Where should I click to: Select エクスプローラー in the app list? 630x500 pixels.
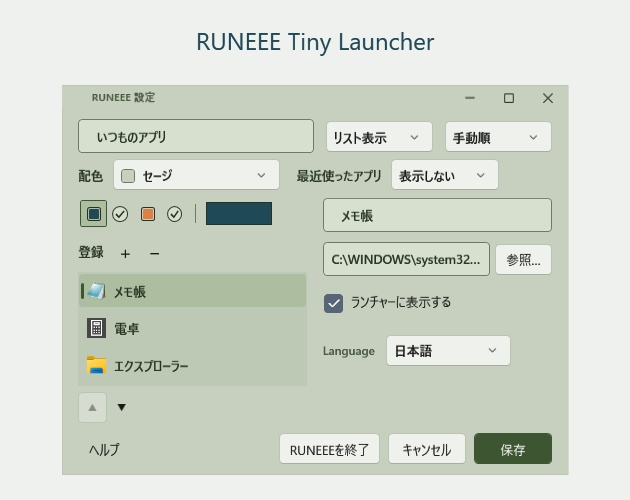point(192,365)
